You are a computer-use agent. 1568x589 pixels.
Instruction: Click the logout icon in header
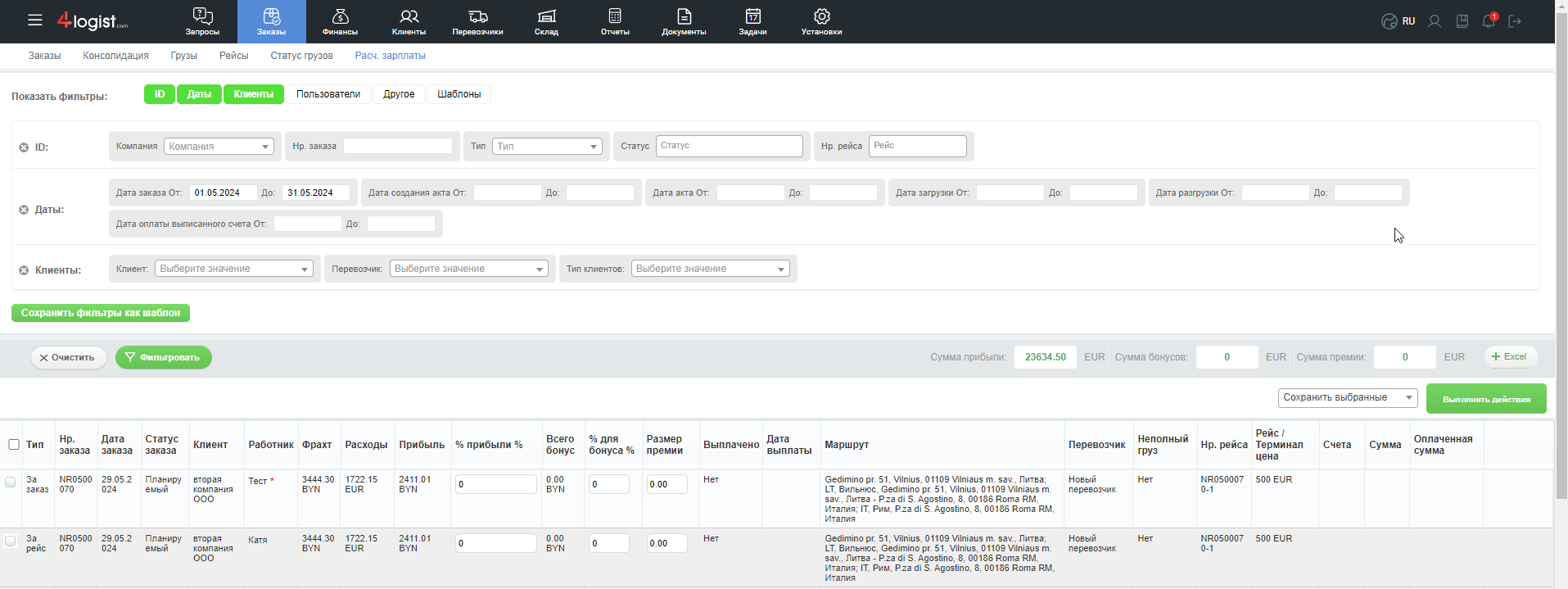coord(1515,21)
